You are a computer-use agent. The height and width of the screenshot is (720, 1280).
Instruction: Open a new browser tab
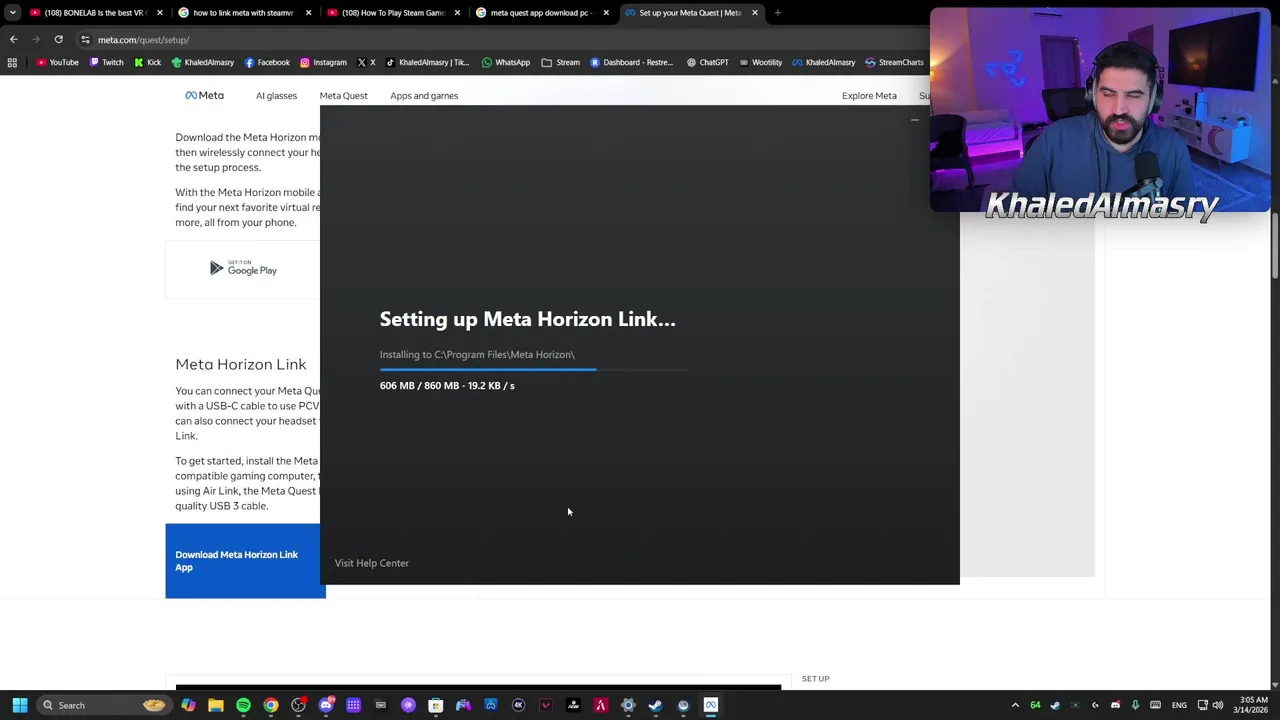tap(777, 13)
